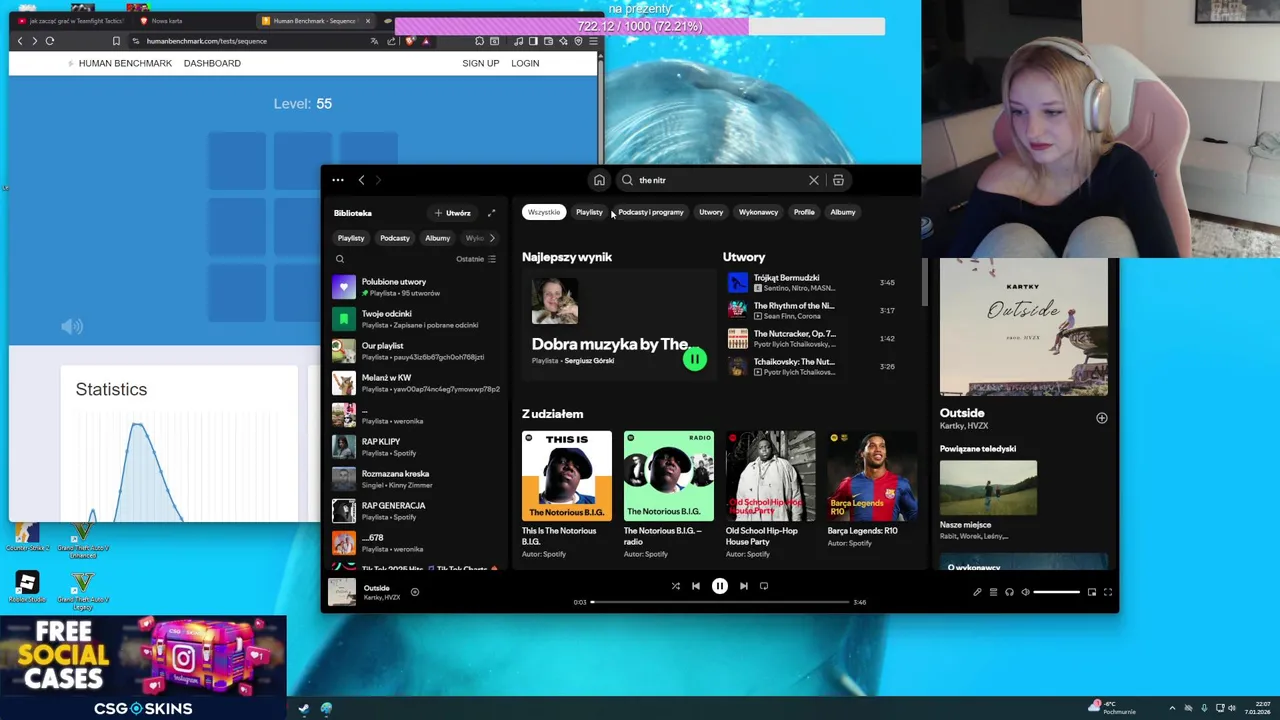This screenshot has height=720, width=1280.
Task: Open the DASHBOARD link on Human Benchmark
Action: point(212,63)
